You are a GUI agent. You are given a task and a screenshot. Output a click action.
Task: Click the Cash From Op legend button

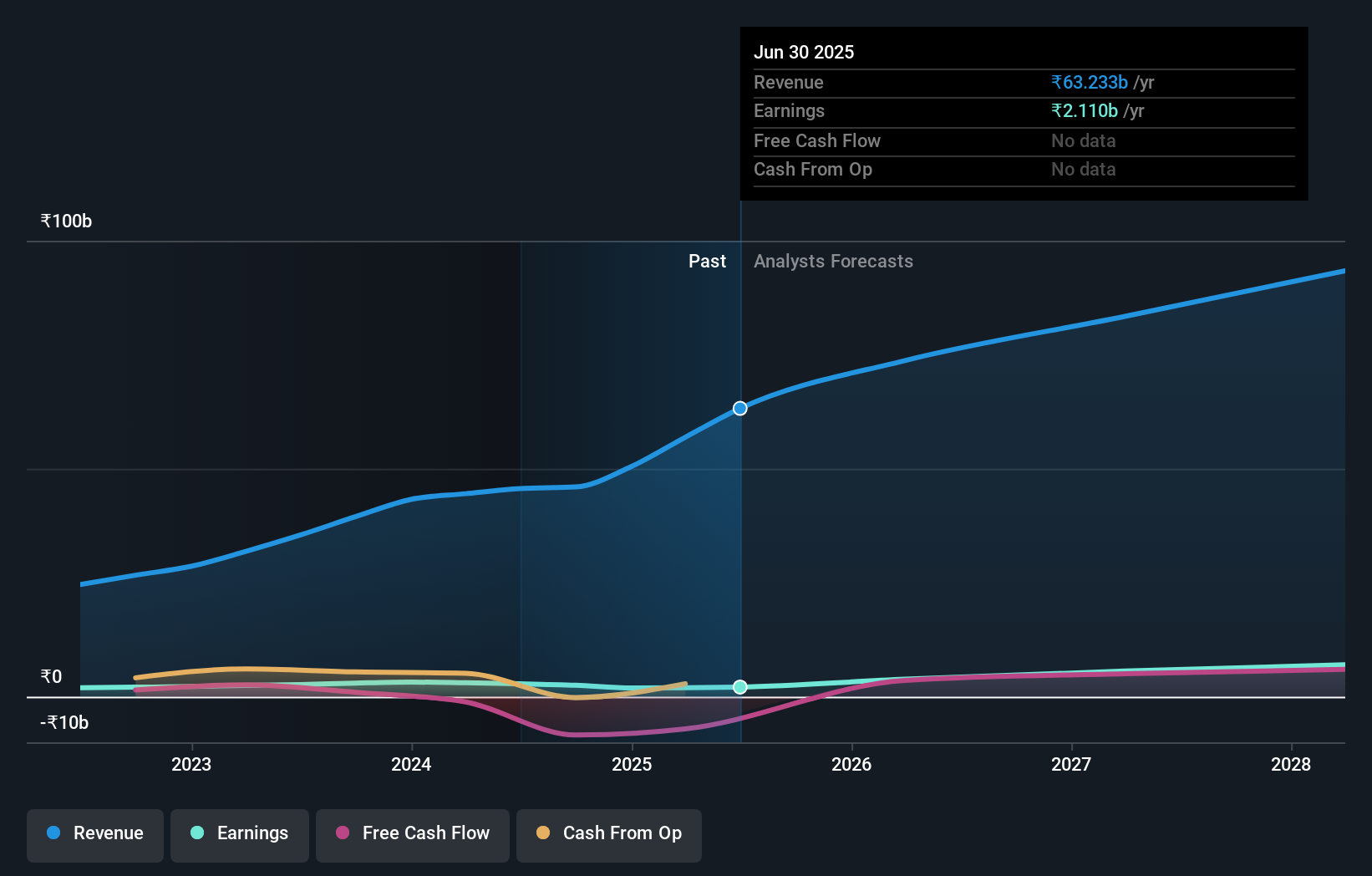[x=608, y=834]
